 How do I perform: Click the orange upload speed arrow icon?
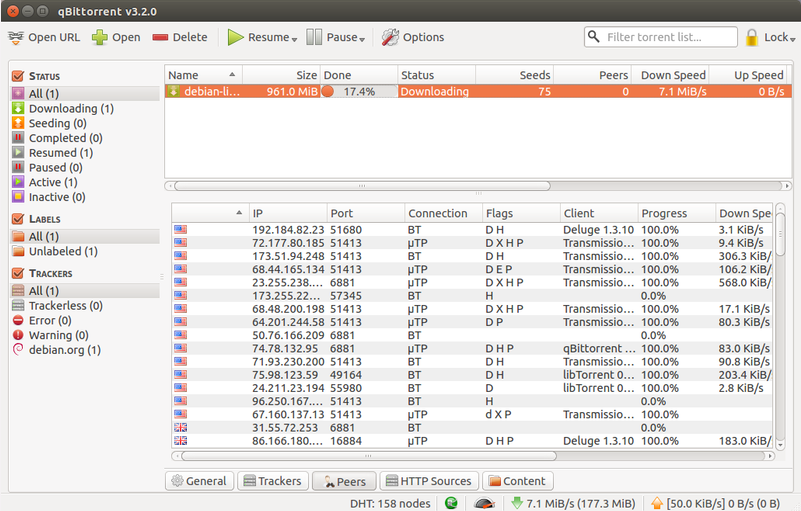tap(657, 503)
